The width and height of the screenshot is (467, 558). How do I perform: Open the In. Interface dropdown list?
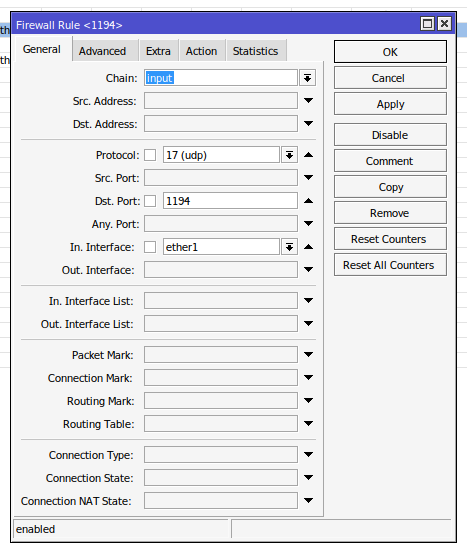pyautogui.click(x=289, y=247)
